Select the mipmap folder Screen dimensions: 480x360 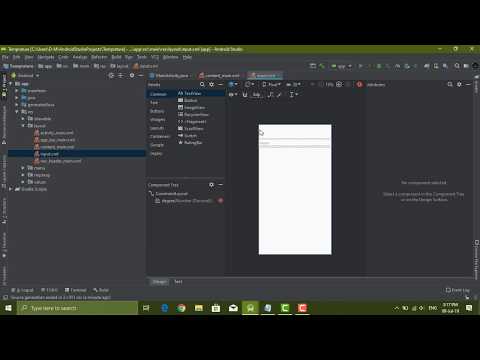coord(39,175)
